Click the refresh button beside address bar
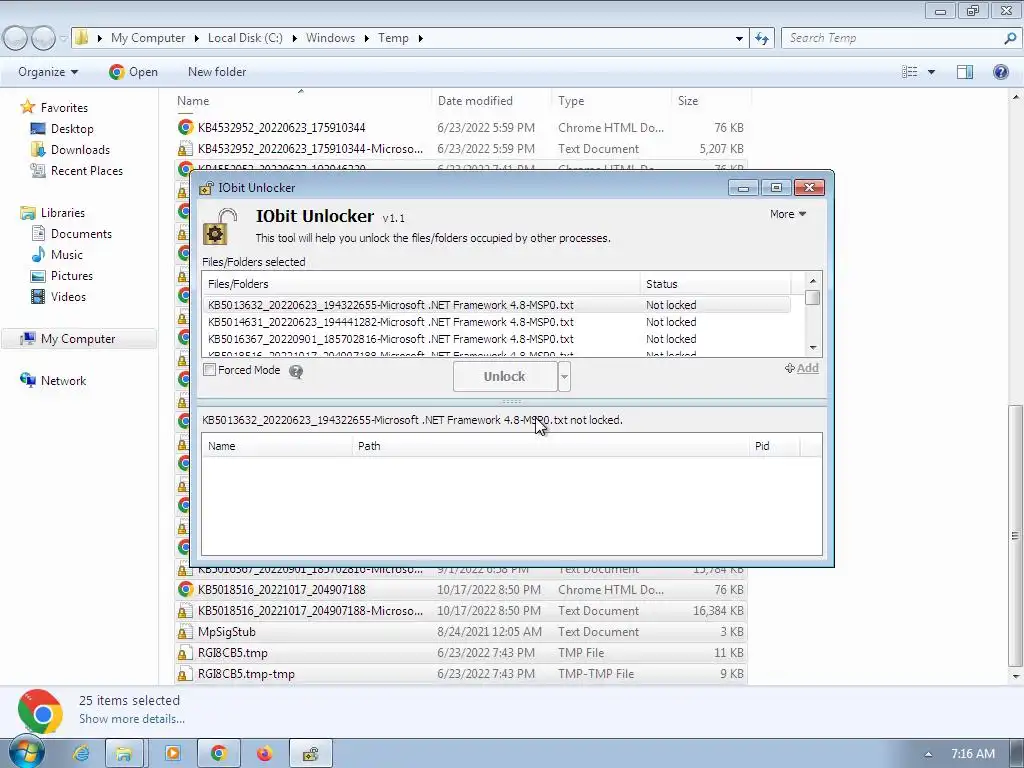Image resolution: width=1024 pixels, height=768 pixels. [762, 38]
